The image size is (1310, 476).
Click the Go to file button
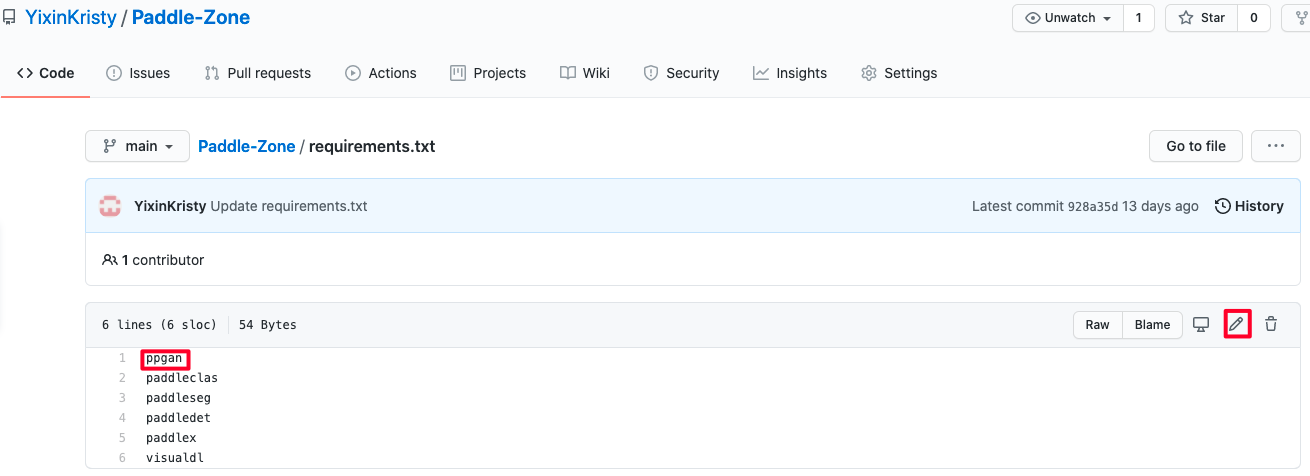(x=1196, y=146)
